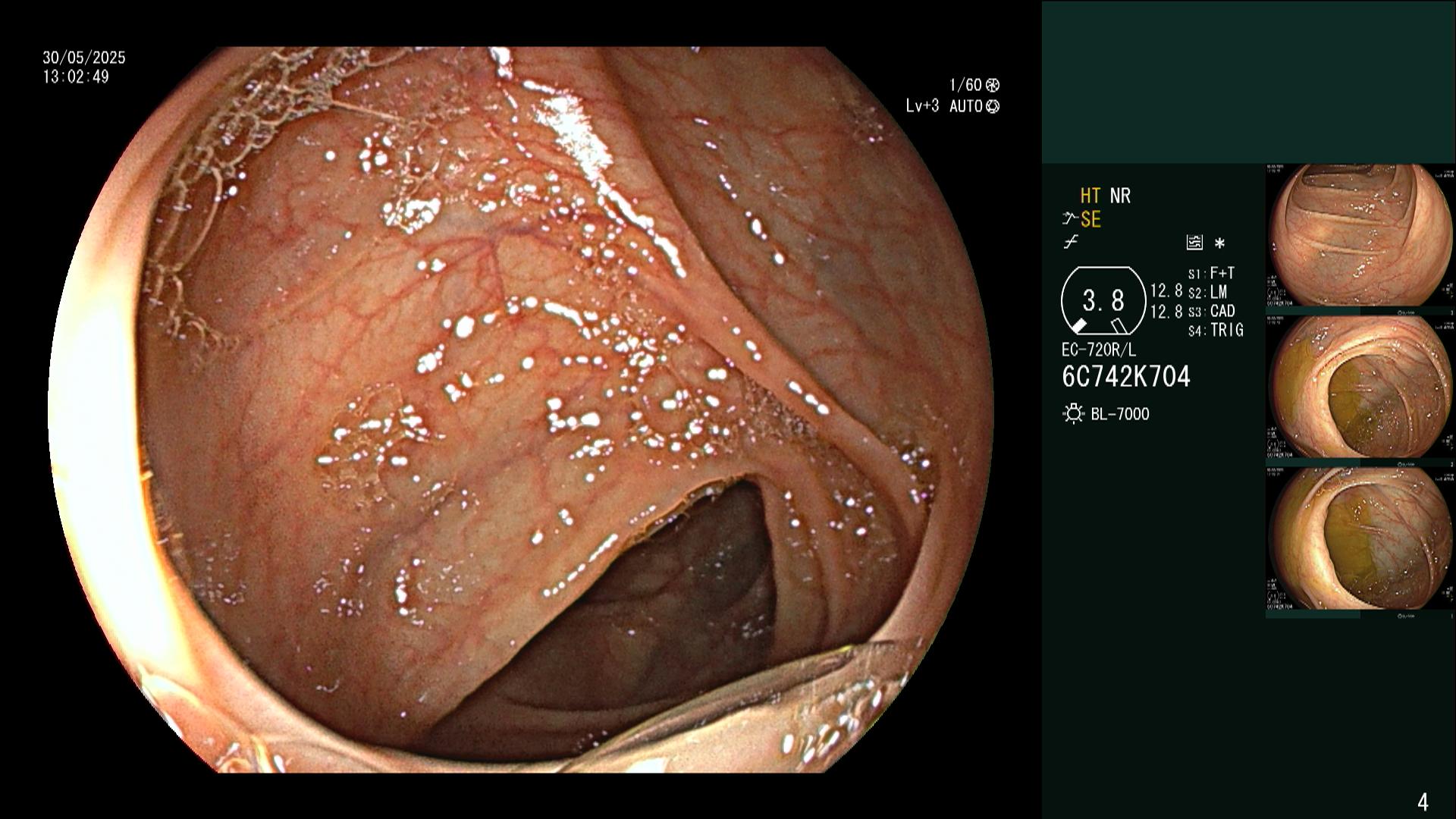
Task: Click the serial number 6C742K704
Action: [1126, 376]
